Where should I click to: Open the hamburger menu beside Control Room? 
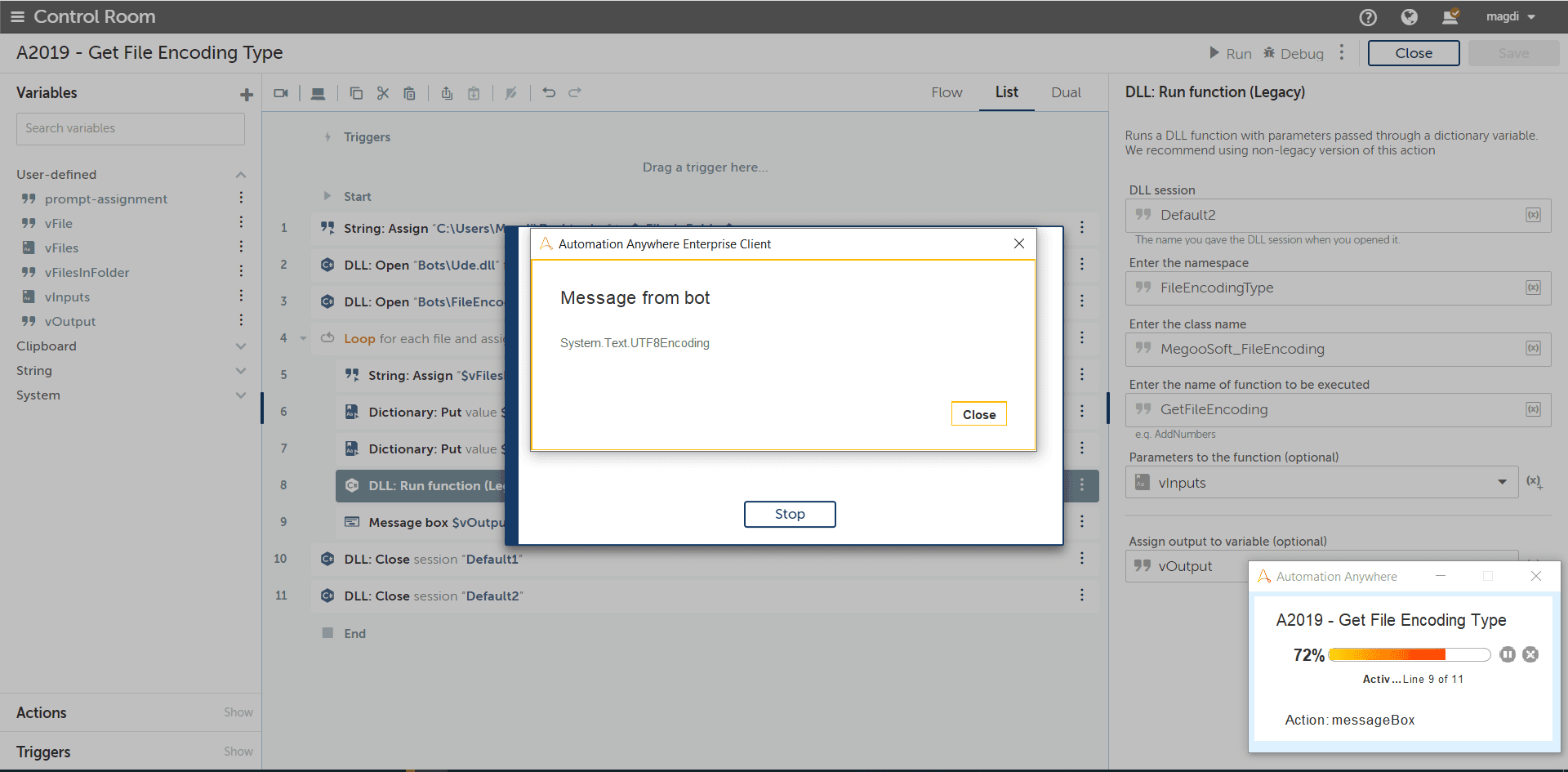[17, 16]
